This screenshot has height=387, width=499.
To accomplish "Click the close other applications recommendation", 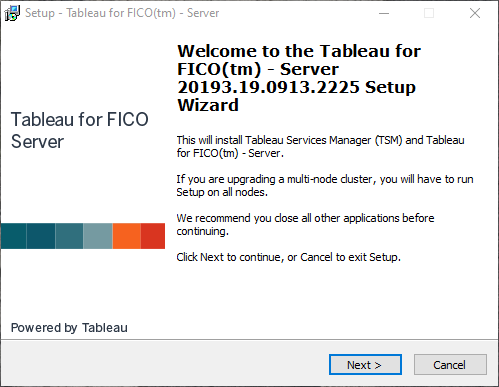I will (305, 225).
